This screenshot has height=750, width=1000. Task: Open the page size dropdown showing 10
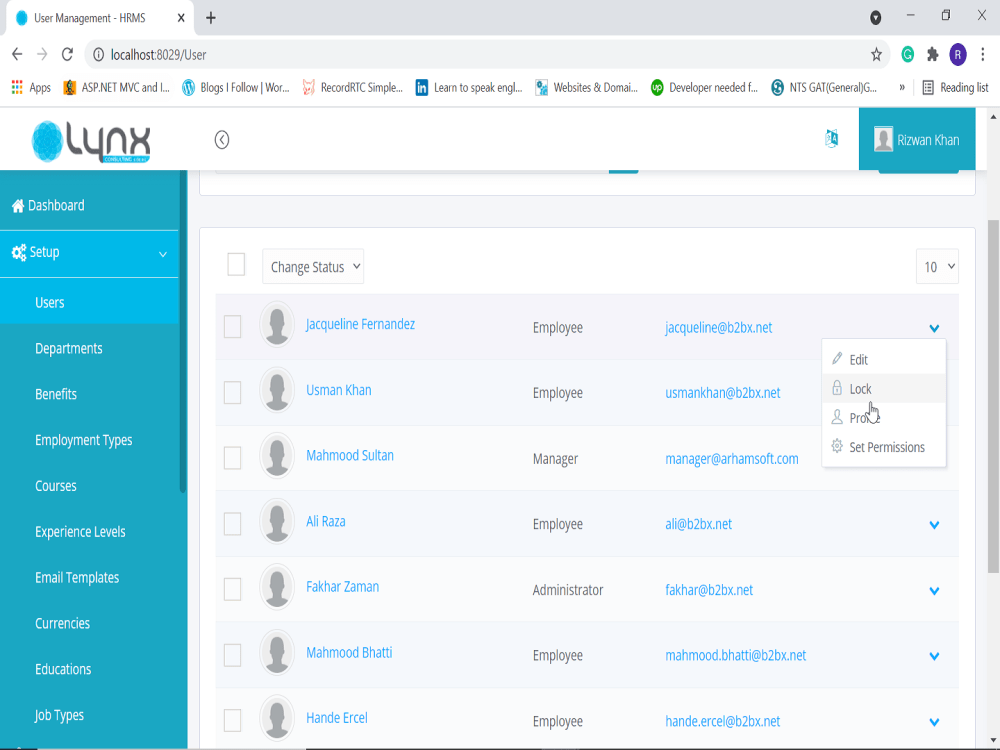click(937, 267)
